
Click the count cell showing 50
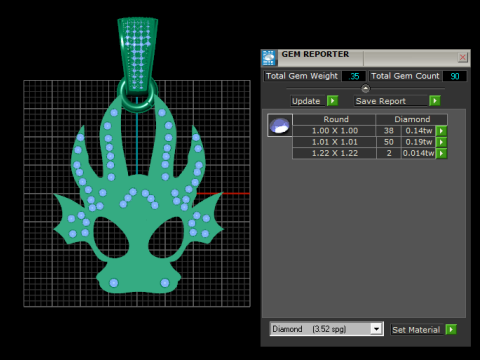click(x=389, y=142)
